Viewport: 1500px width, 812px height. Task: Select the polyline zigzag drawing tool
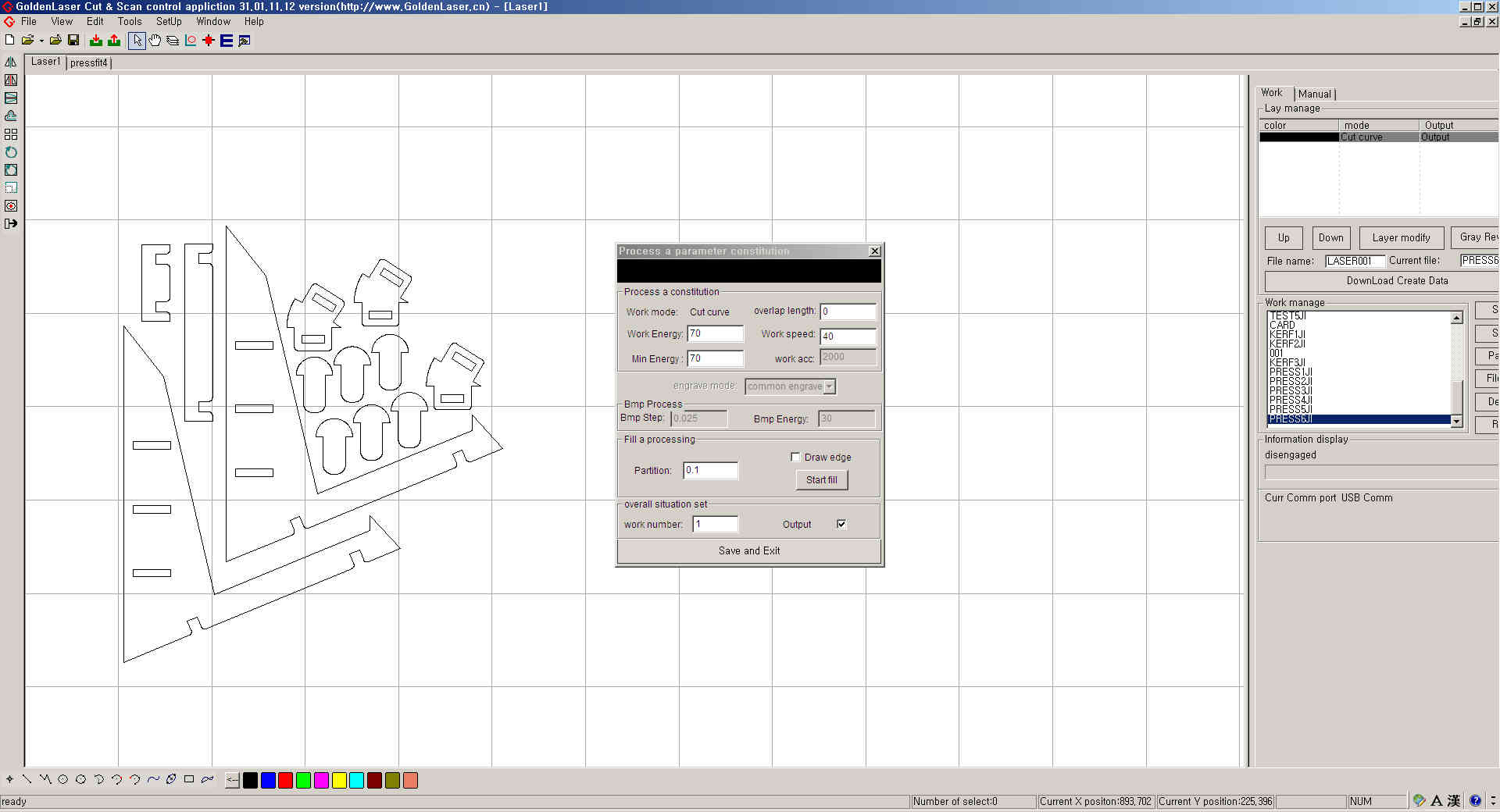(x=45, y=779)
